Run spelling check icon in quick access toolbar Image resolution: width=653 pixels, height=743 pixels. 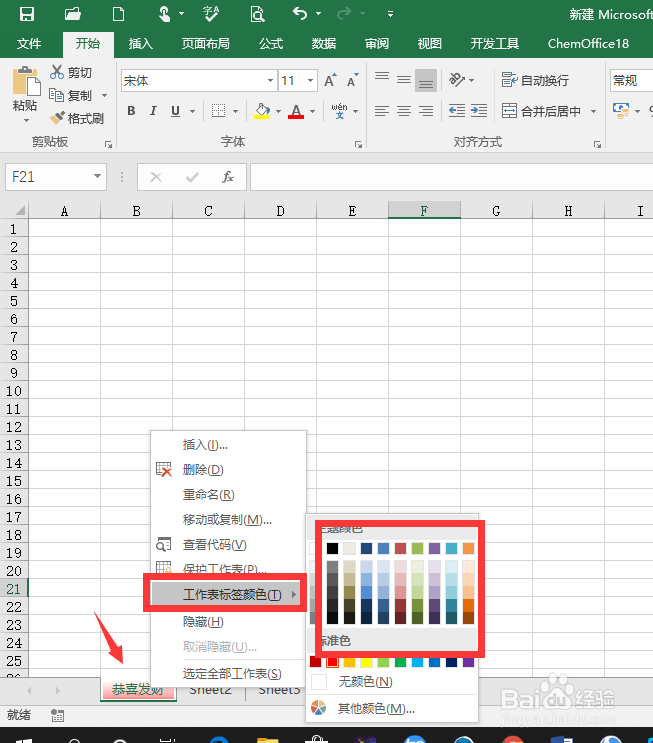point(211,14)
